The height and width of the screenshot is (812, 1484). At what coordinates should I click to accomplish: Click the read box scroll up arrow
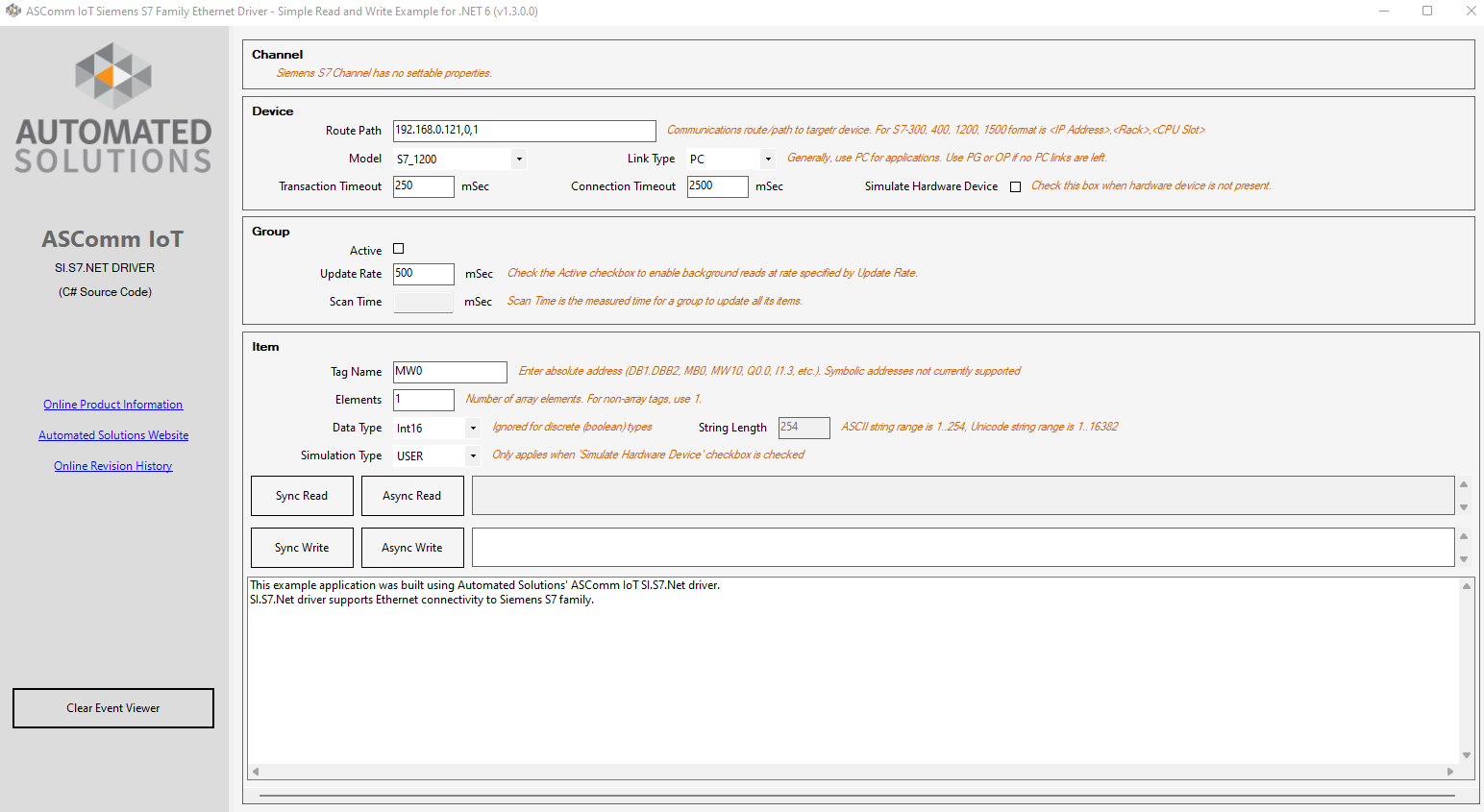(x=1464, y=484)
